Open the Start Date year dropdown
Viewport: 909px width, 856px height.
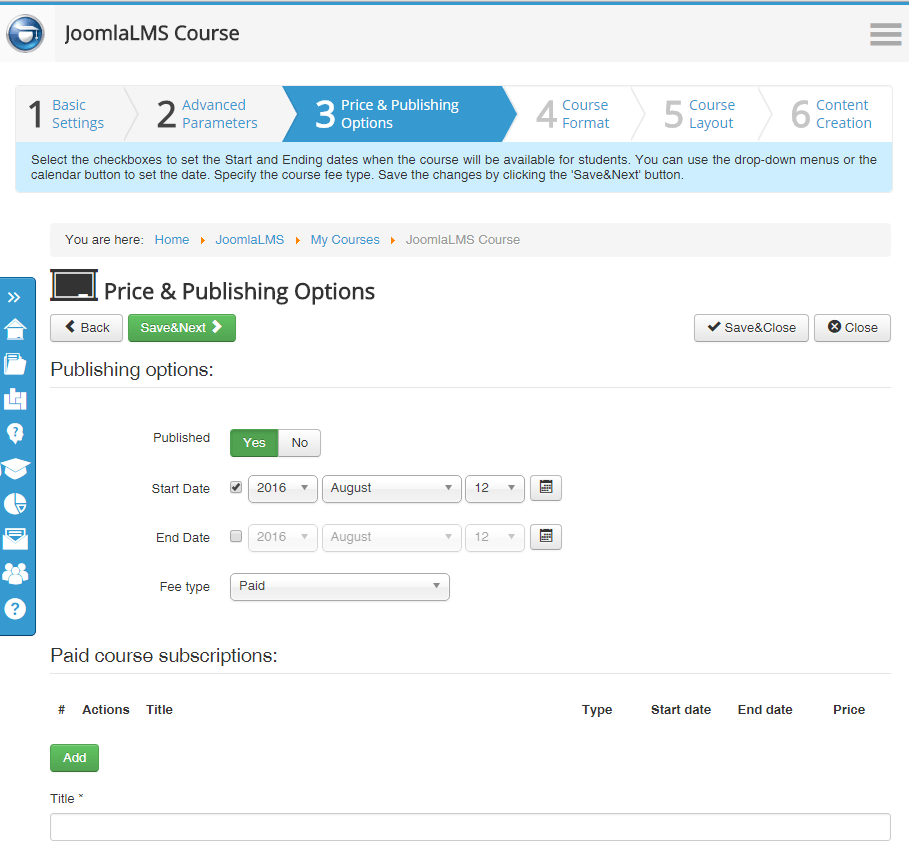[282, 488]
